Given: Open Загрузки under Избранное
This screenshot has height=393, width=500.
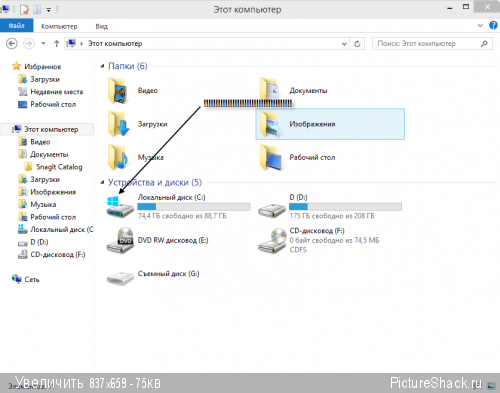Looking at the screenshot, I should click(45, 79).
